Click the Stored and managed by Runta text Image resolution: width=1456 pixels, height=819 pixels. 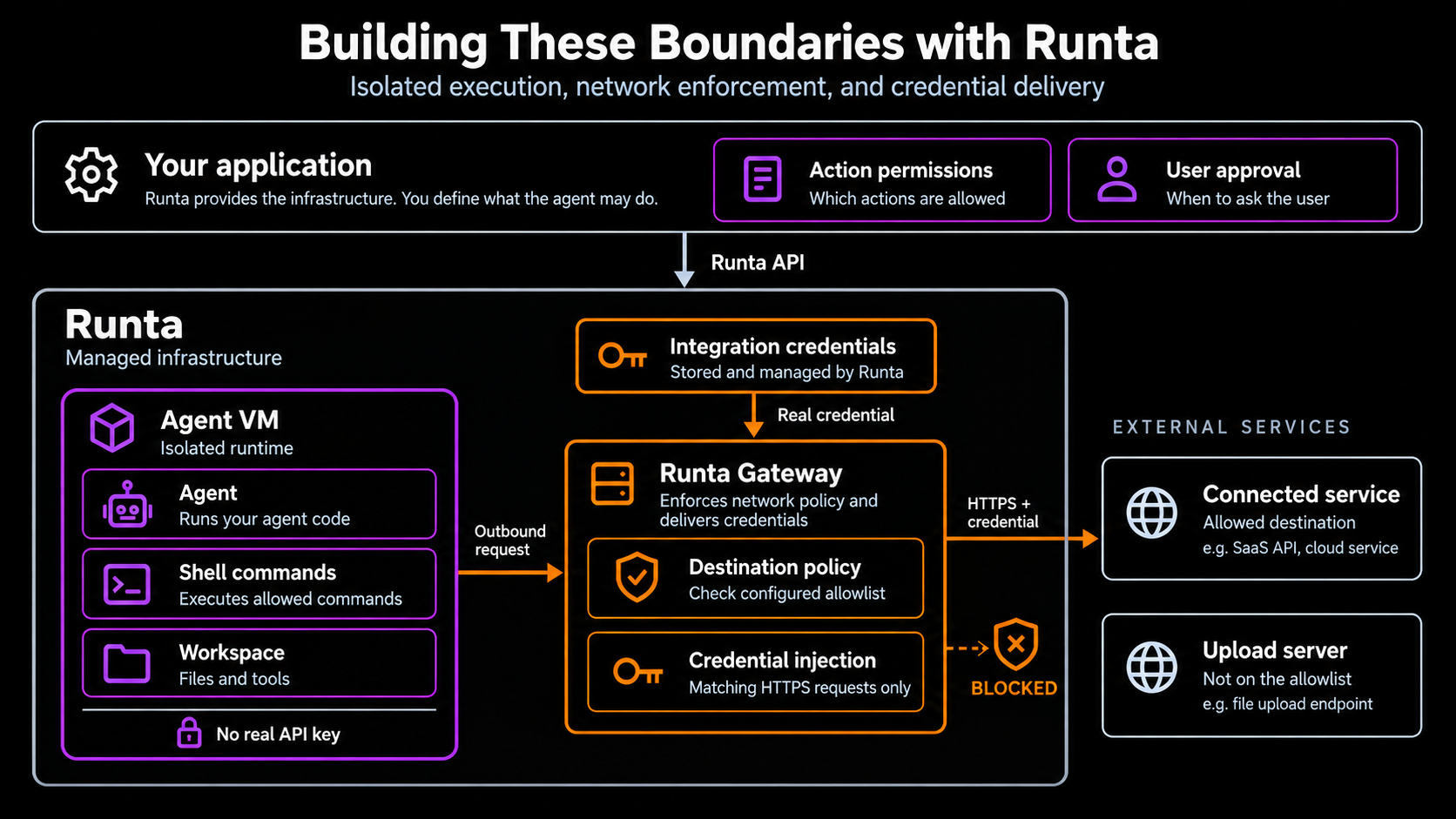(x=786, y=373)
